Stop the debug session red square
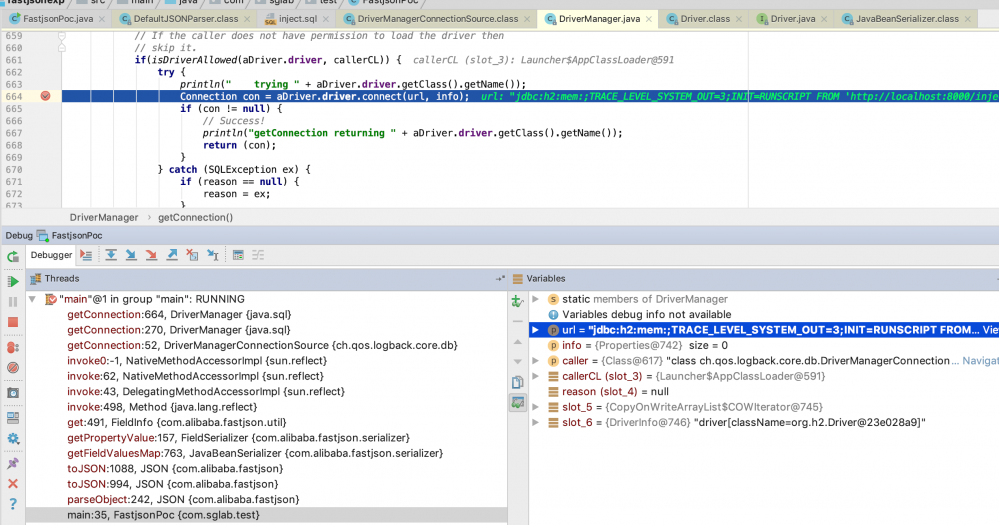 pos(13,322)
